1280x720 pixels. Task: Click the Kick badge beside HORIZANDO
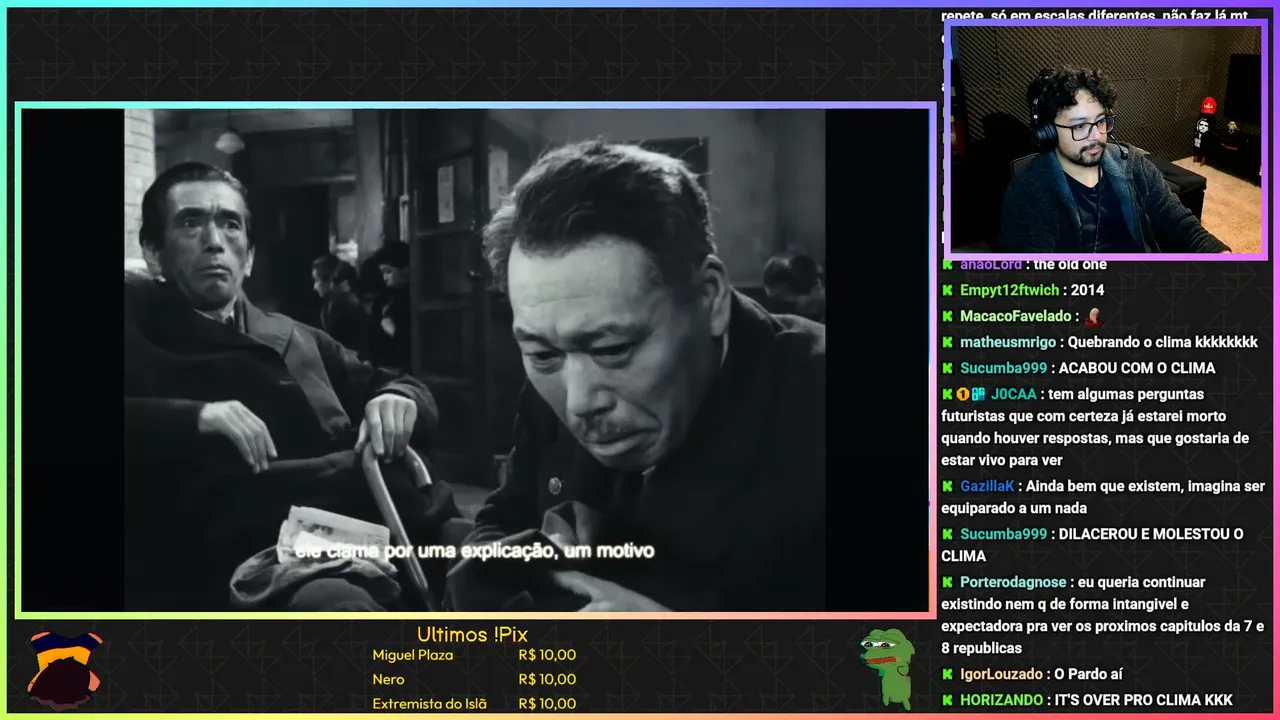[x=947, y=700]
